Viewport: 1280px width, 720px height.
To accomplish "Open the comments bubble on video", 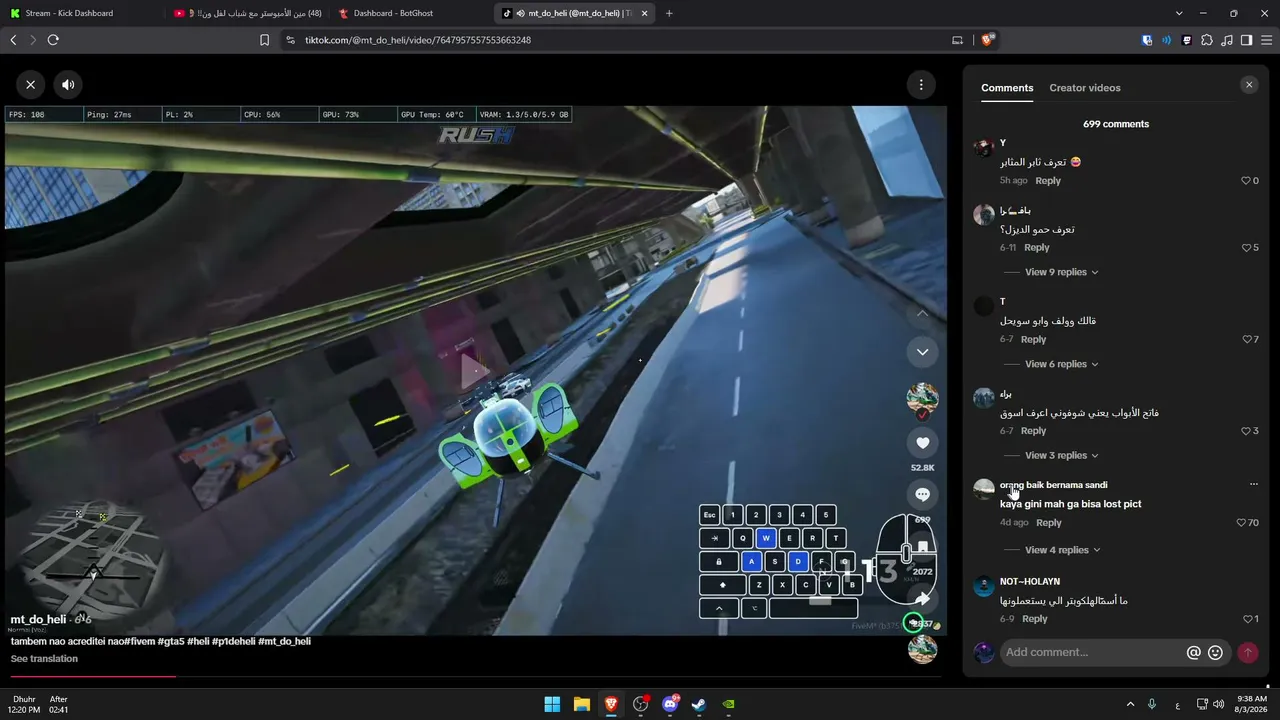I will [922, 495].
